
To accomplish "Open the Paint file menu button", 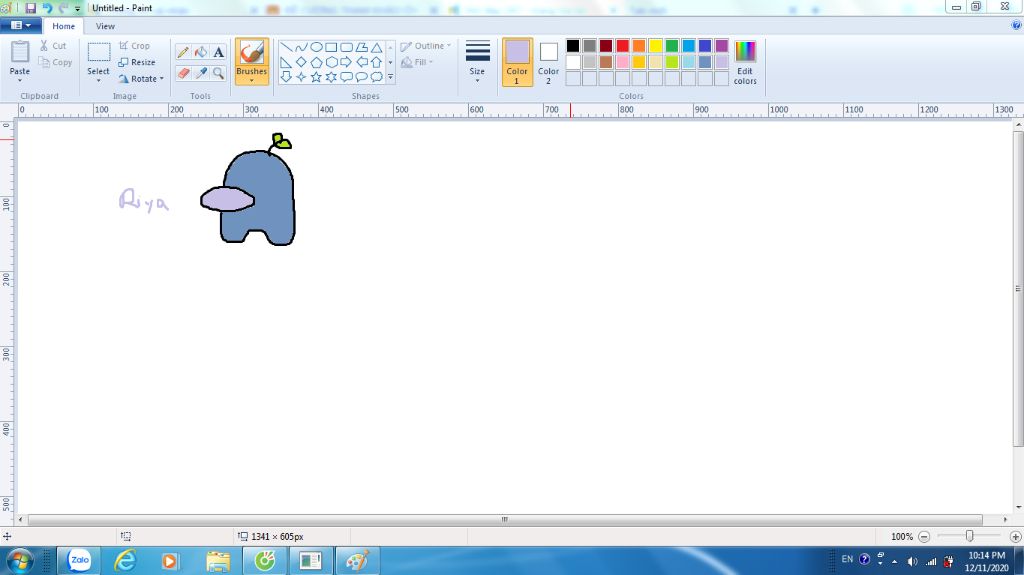I will tap(21, 25).
